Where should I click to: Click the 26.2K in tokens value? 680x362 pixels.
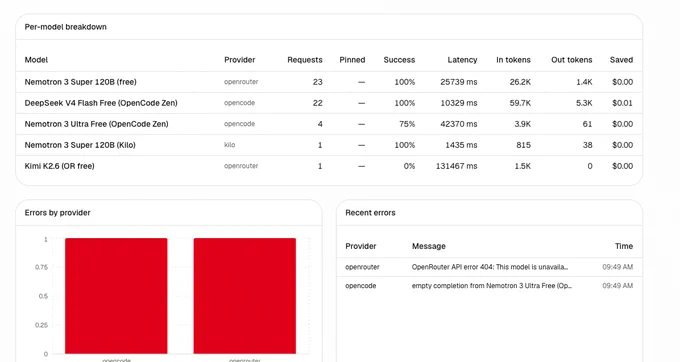click(520, 82)
